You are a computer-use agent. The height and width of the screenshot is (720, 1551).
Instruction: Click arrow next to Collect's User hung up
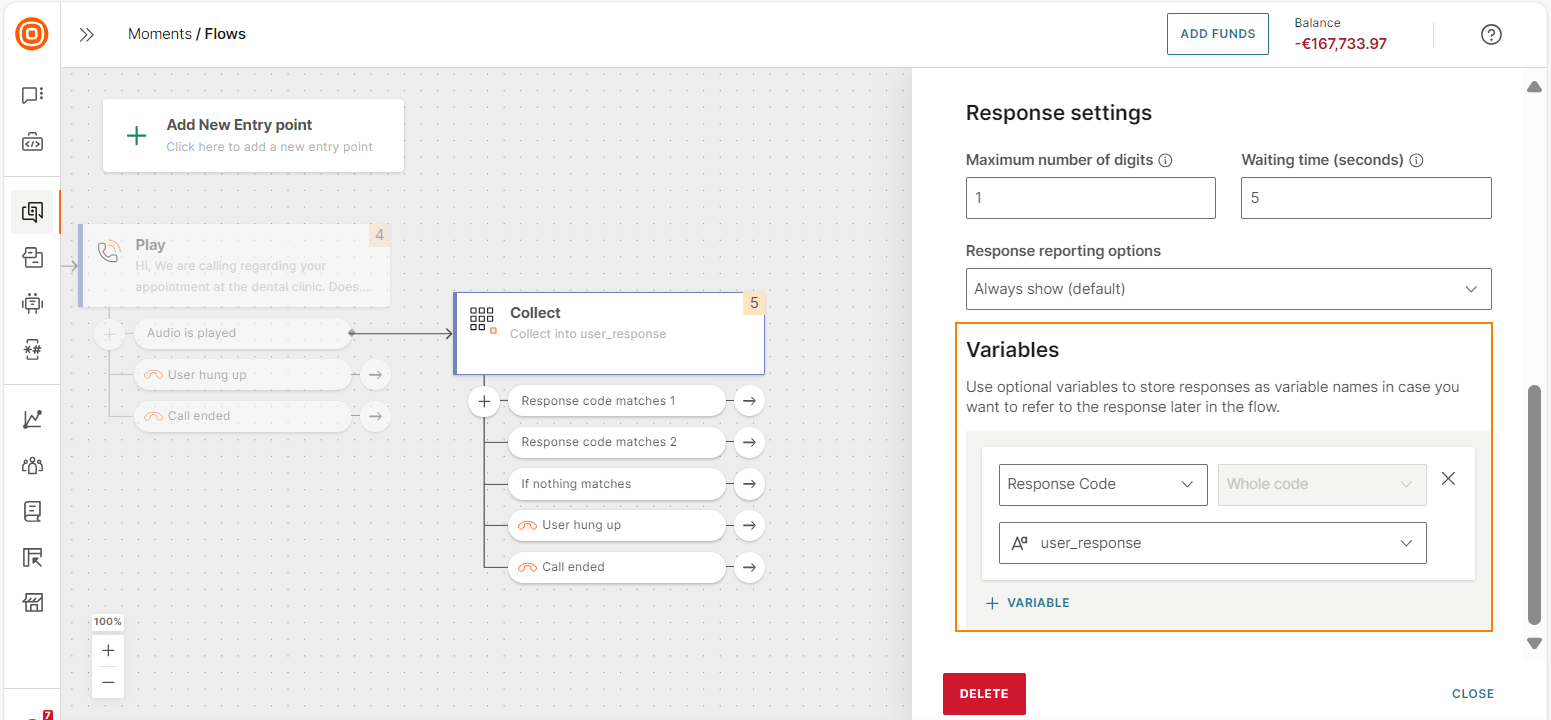[x=749, y=526]
